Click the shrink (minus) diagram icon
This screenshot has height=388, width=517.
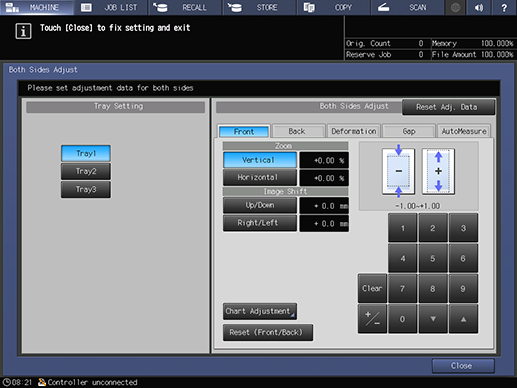(398, 171)
